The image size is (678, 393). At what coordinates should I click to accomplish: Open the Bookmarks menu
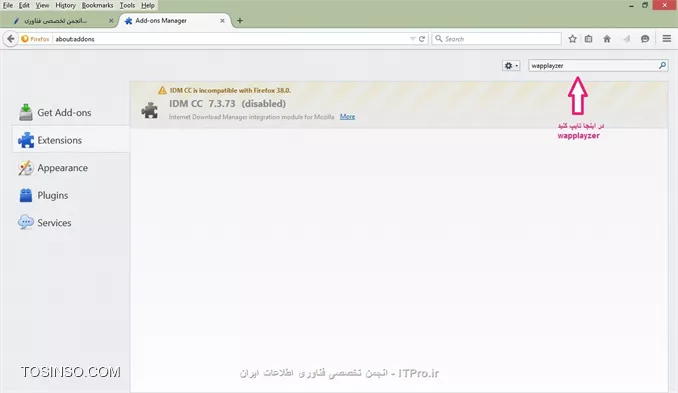pyautogui.click(x=97, y=5)
